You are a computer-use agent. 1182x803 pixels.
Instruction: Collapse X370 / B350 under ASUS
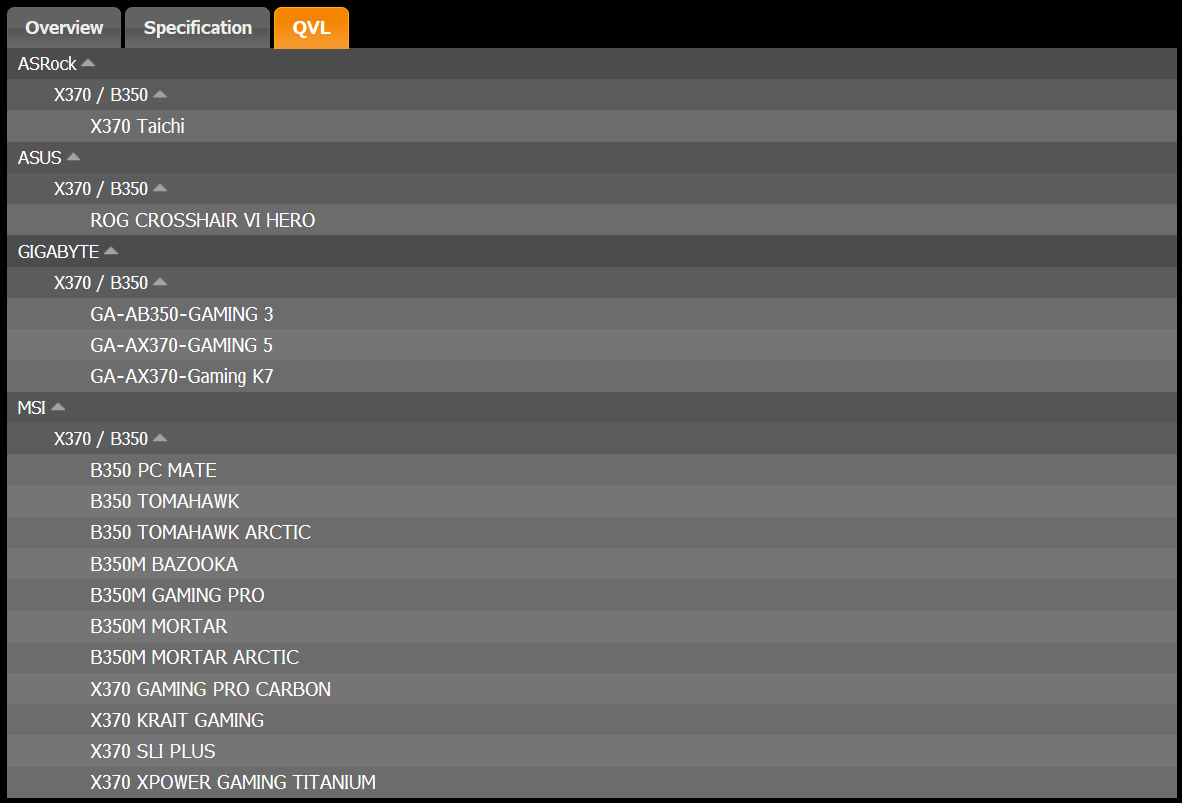pos(592,188)
